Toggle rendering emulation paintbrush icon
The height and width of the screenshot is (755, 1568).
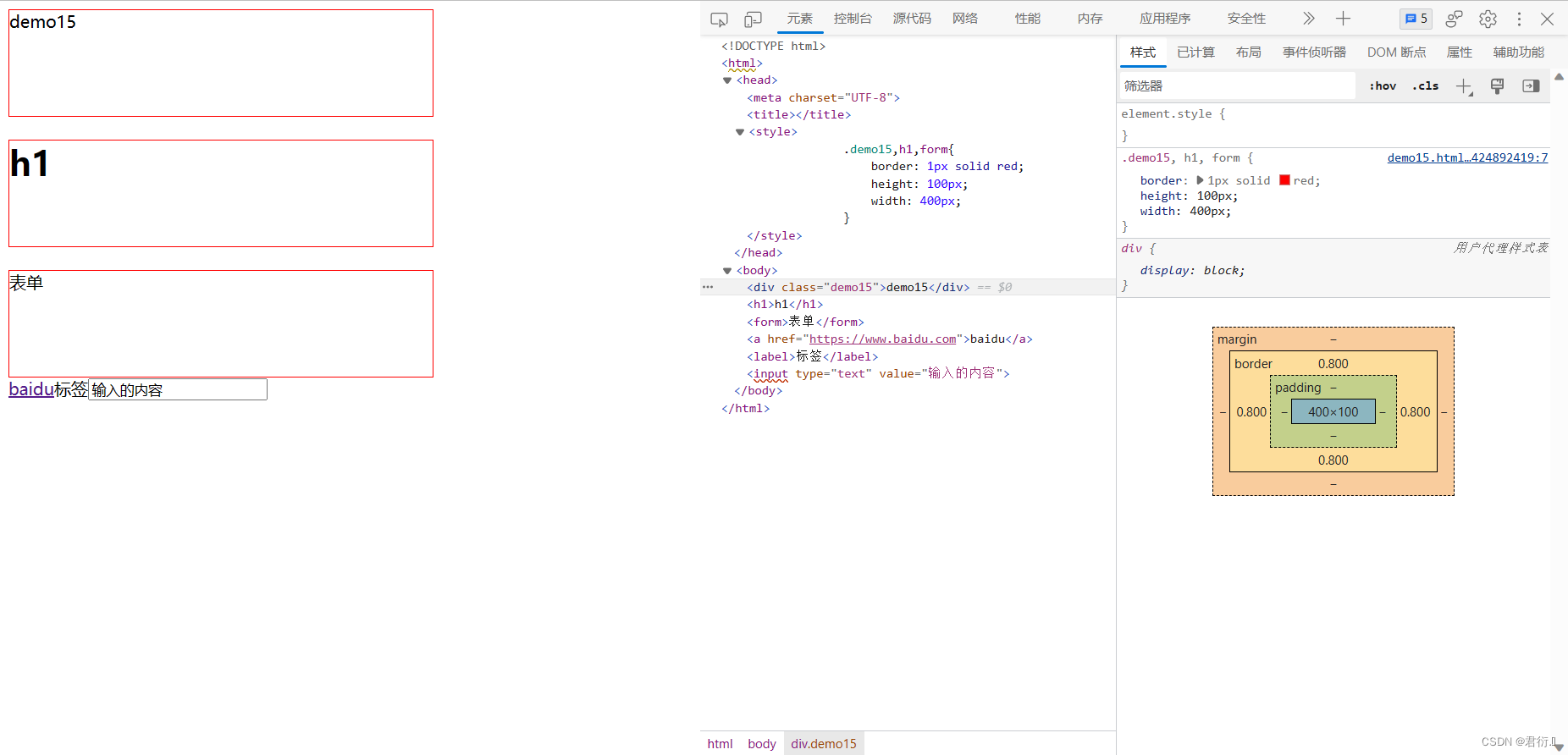[x=1497, y=85]
